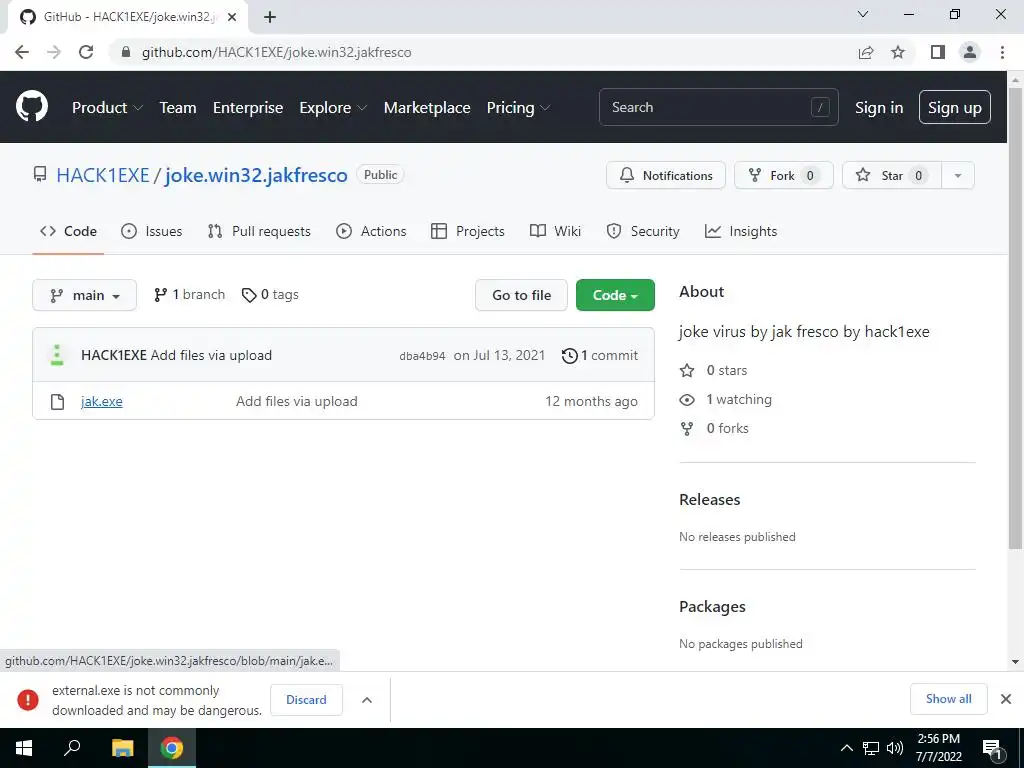
Task: Show hidden system tray icons
Action: click(x=846, y=748)
